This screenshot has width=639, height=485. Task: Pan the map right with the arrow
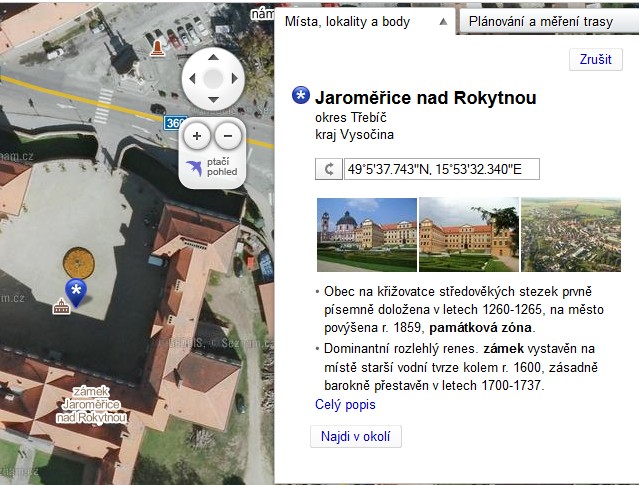234,78
